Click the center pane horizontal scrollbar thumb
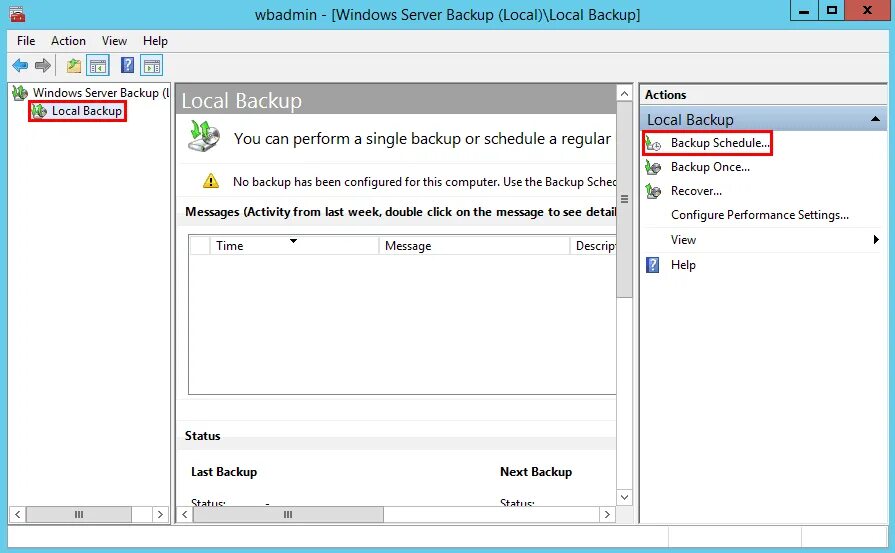This screenshot has width=895, height=553. (288, 515)
